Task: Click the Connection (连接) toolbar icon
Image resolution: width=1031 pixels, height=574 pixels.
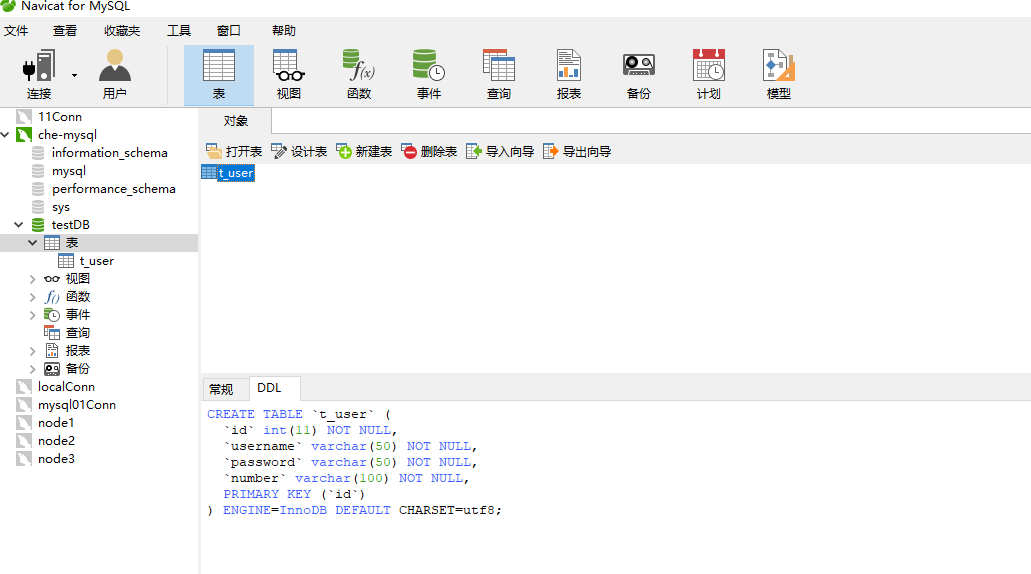Action: [39, 74]
